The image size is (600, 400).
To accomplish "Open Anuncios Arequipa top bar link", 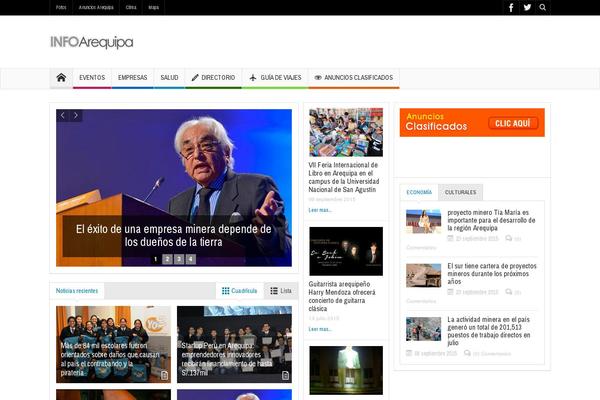I will point(96,7).
